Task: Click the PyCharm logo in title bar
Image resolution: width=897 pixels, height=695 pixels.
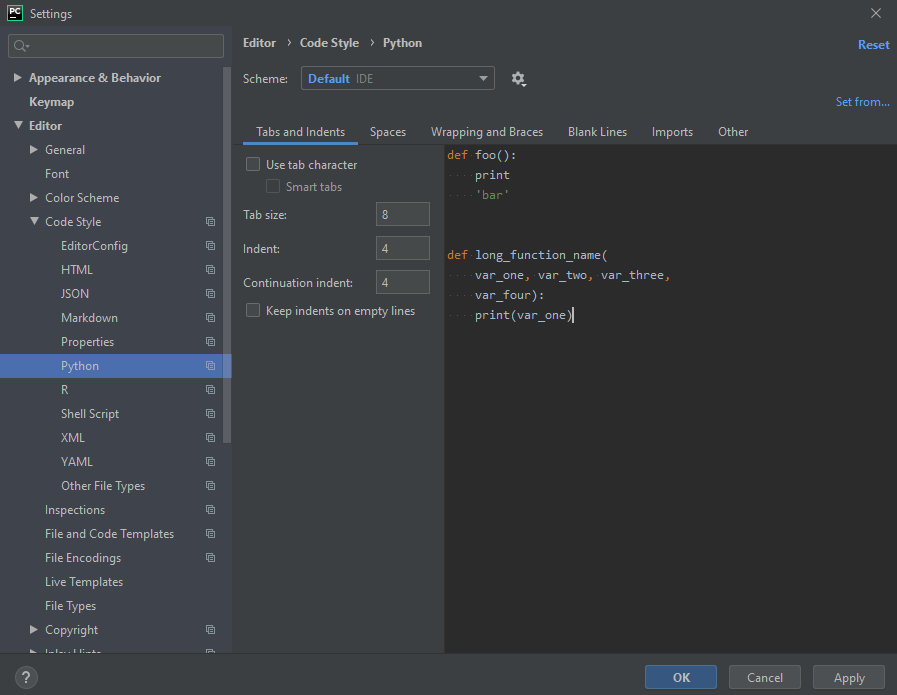Action: (15, 13)
